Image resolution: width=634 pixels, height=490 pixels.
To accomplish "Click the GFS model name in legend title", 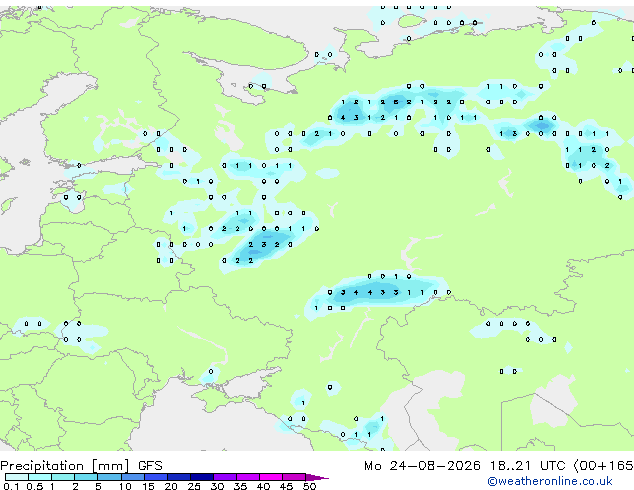I will [150, 466].
